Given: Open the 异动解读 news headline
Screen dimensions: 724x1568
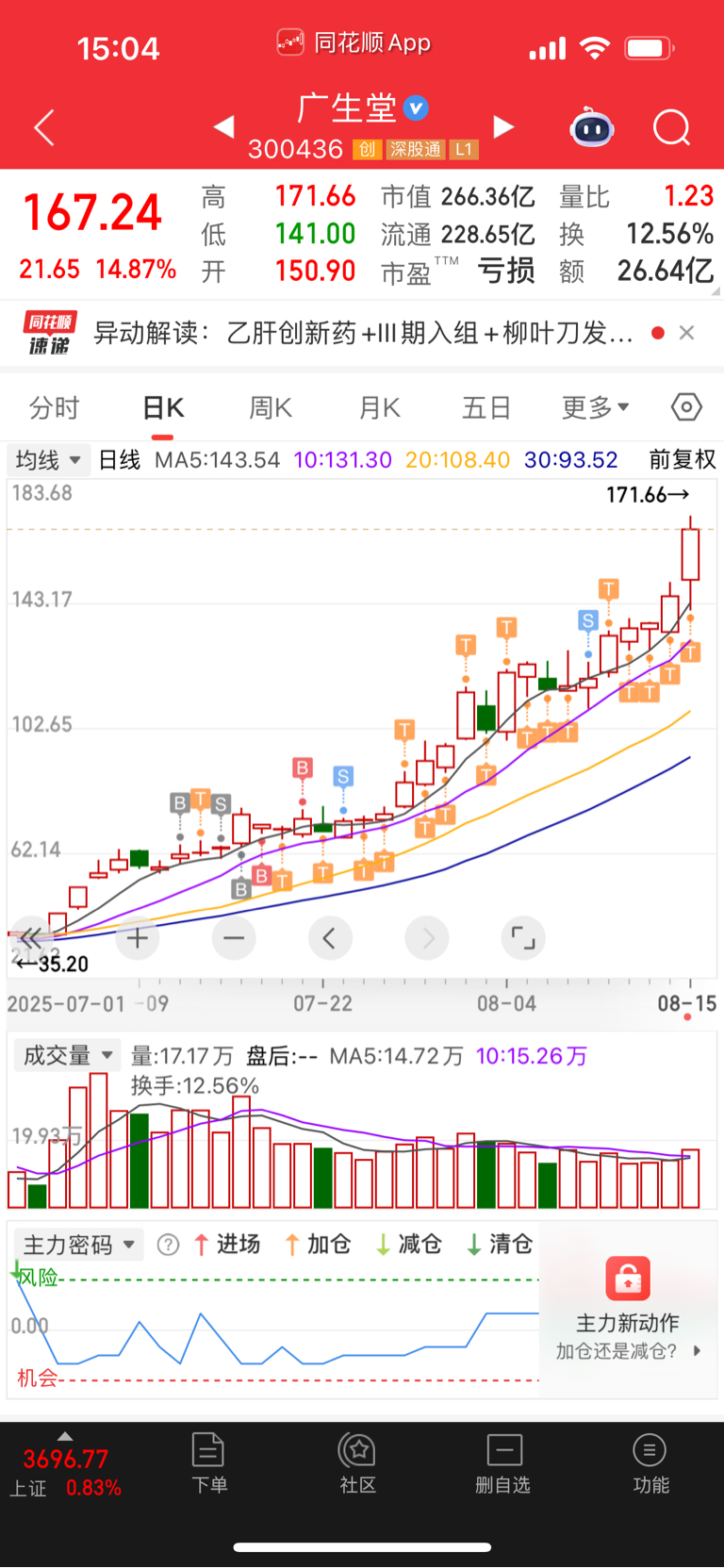Looking at the screenshot, I should click(x=363, y=333).
